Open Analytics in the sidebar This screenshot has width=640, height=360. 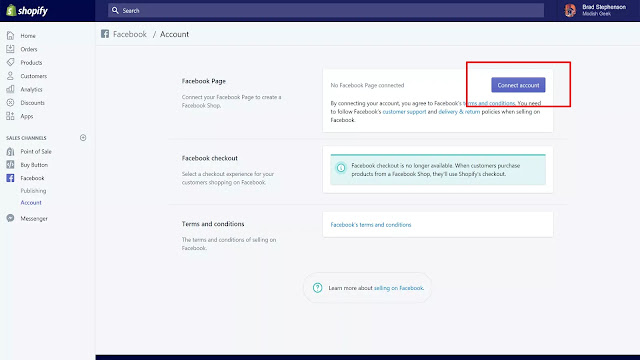(31, 89)
